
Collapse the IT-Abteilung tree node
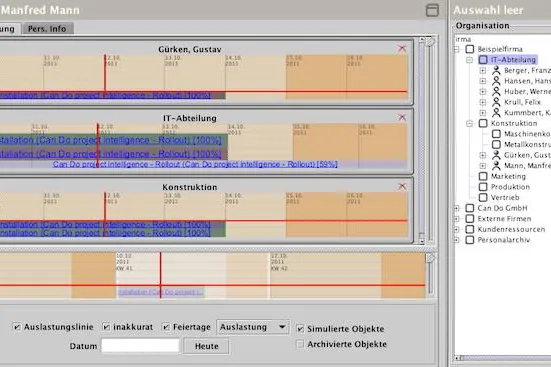[470, 60]
